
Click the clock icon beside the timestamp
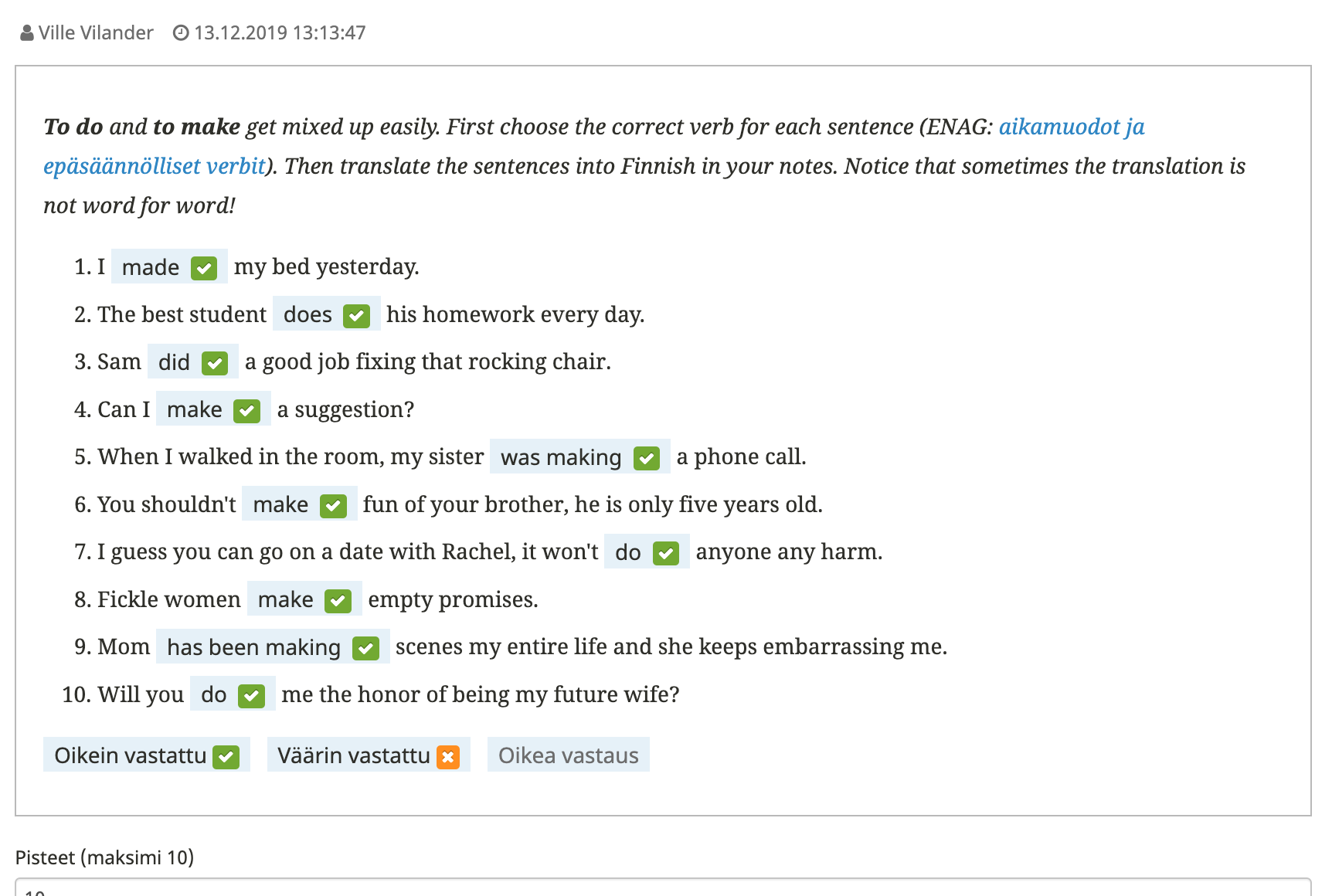pos(181,33)
